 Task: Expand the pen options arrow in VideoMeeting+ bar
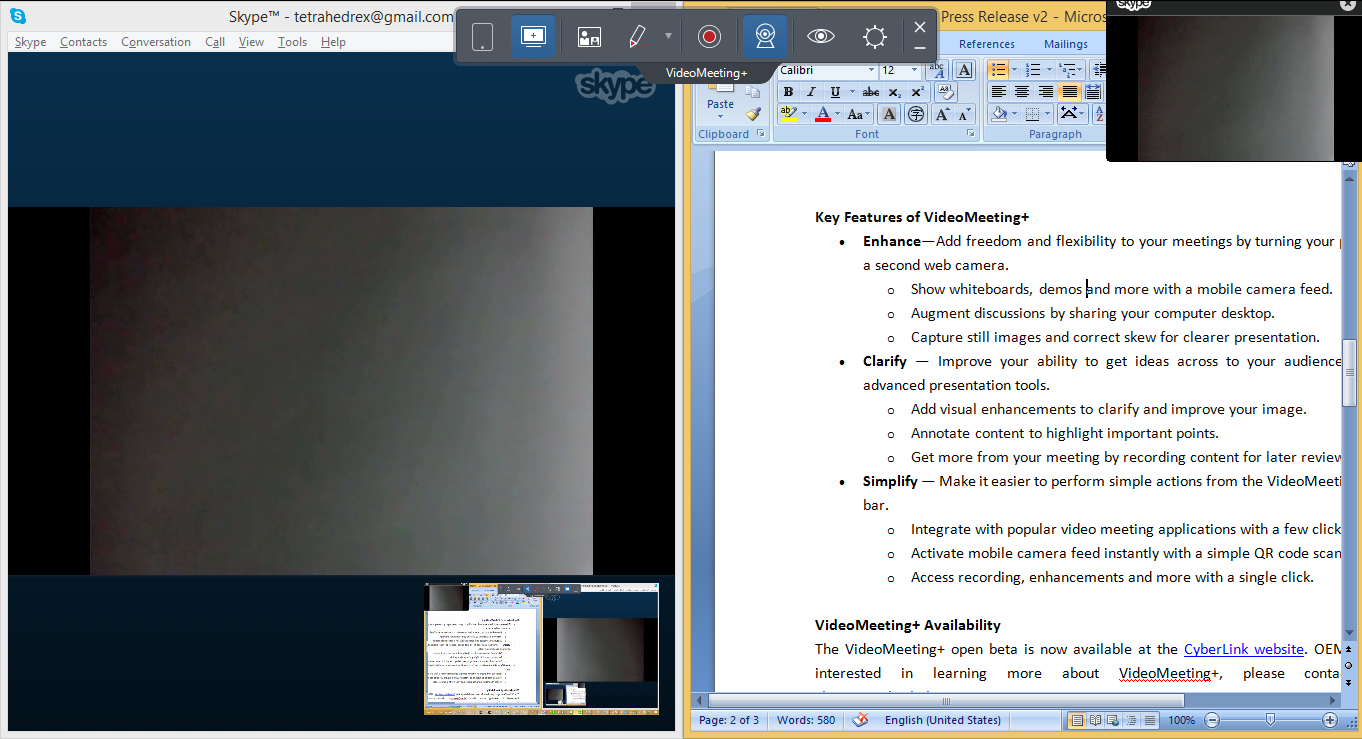[668, 37]
